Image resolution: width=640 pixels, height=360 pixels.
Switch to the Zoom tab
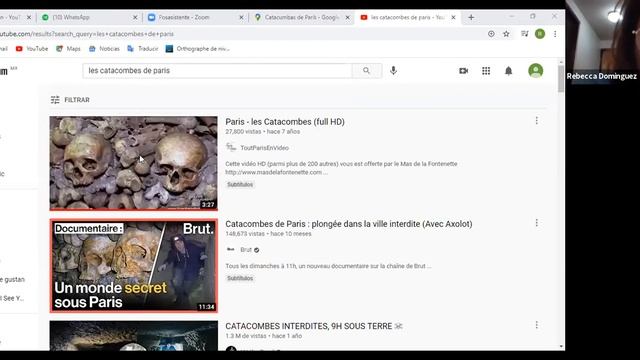(x=195, y=17)
